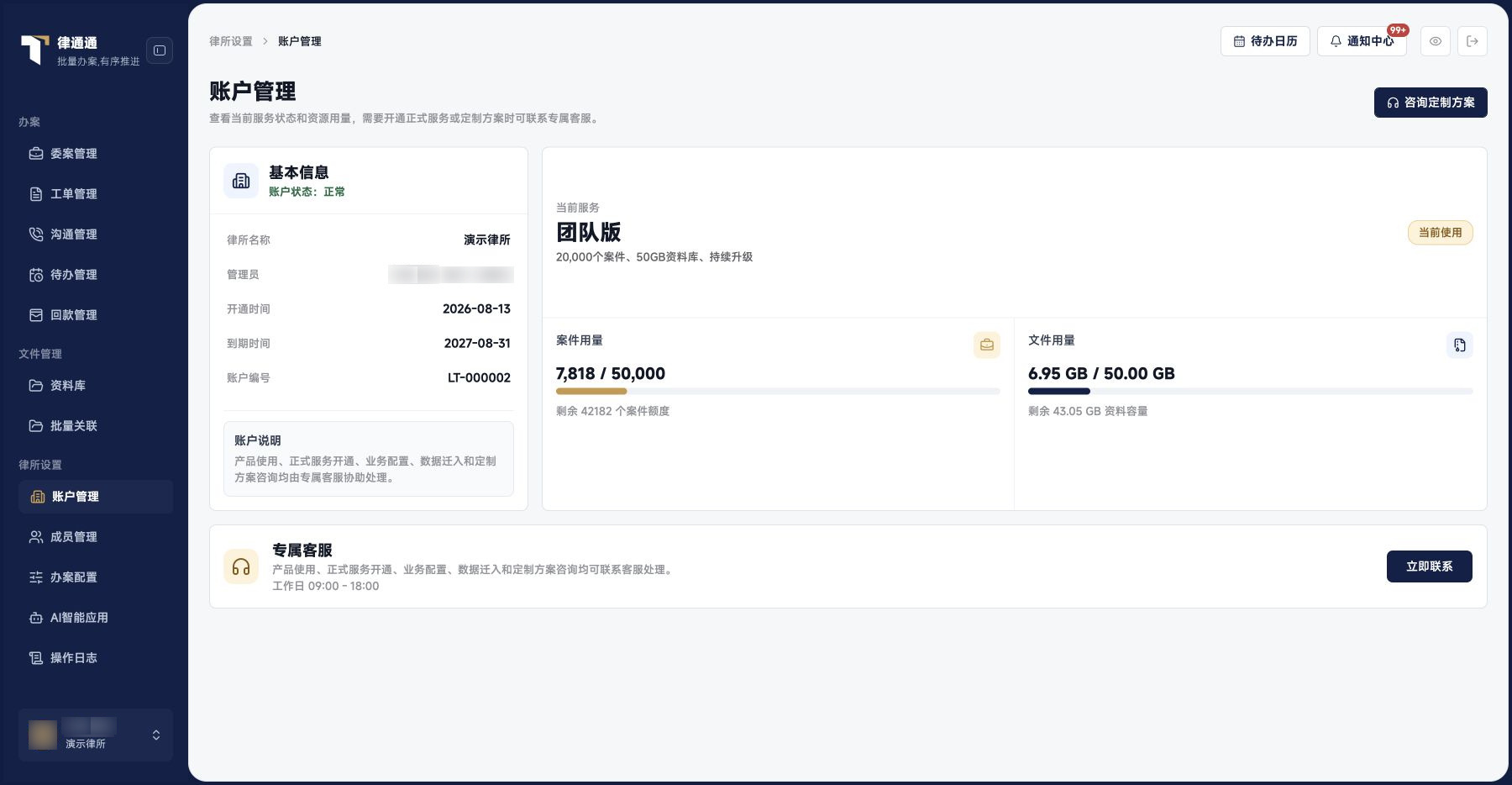Go to 工单管理 page
The height and width of the screenshot is (785, 1512).
click(96, 194)
